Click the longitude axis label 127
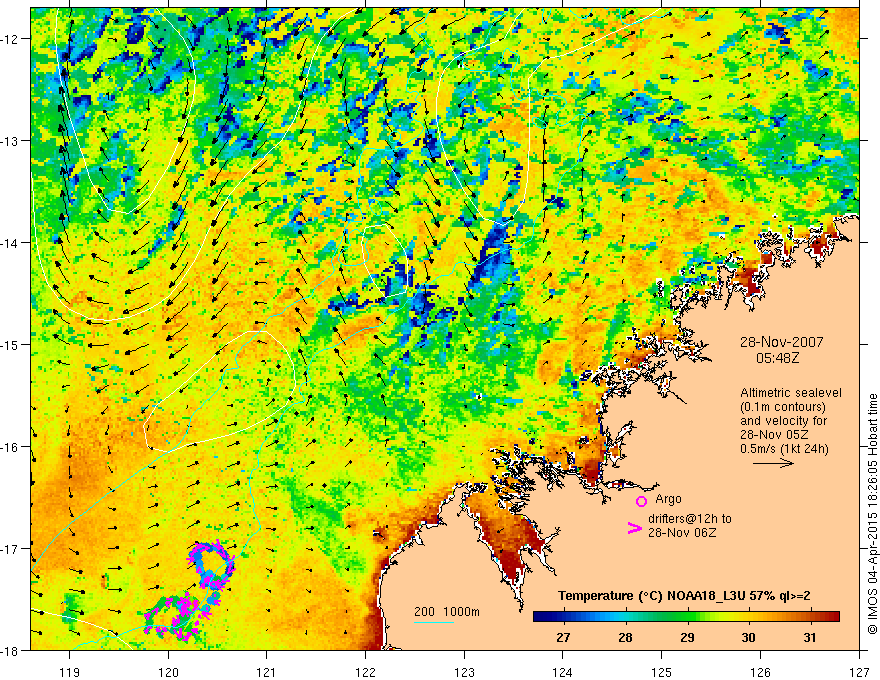This screenshot has width=880, height=680. 859,672
